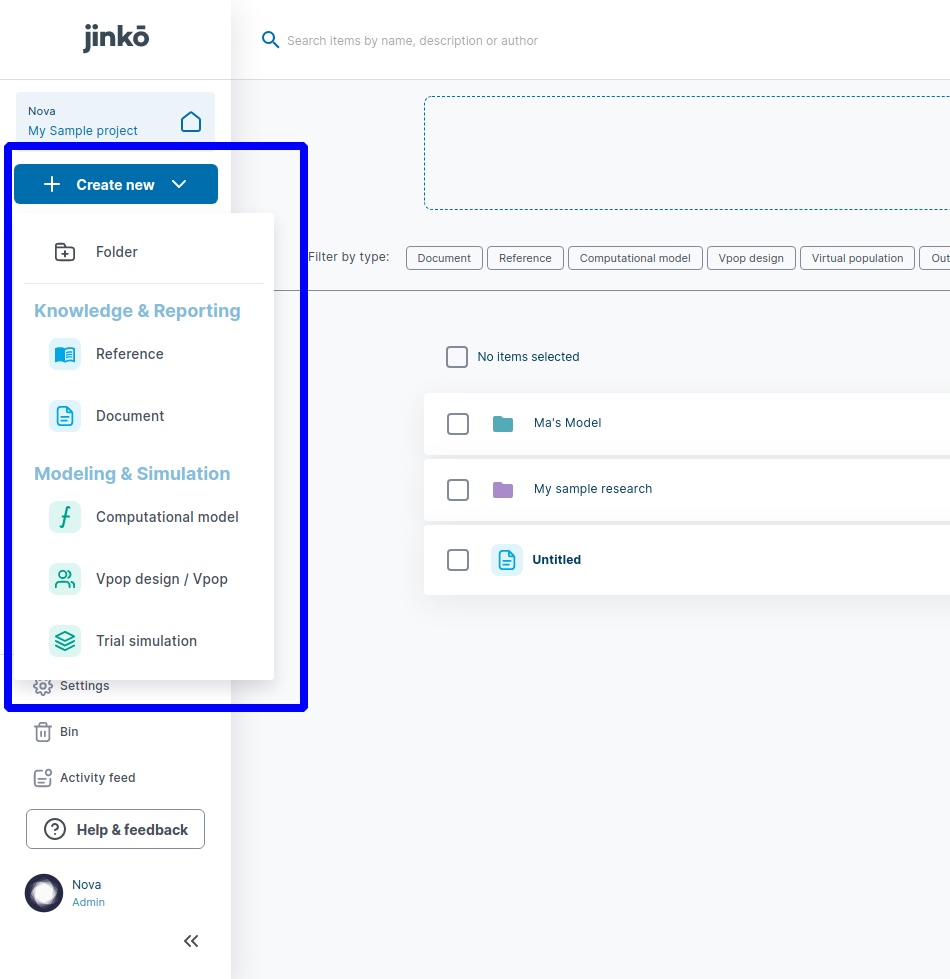950x979 pixels.
Task: Open the Bin trash icon
Action: (x=43, y=732)
